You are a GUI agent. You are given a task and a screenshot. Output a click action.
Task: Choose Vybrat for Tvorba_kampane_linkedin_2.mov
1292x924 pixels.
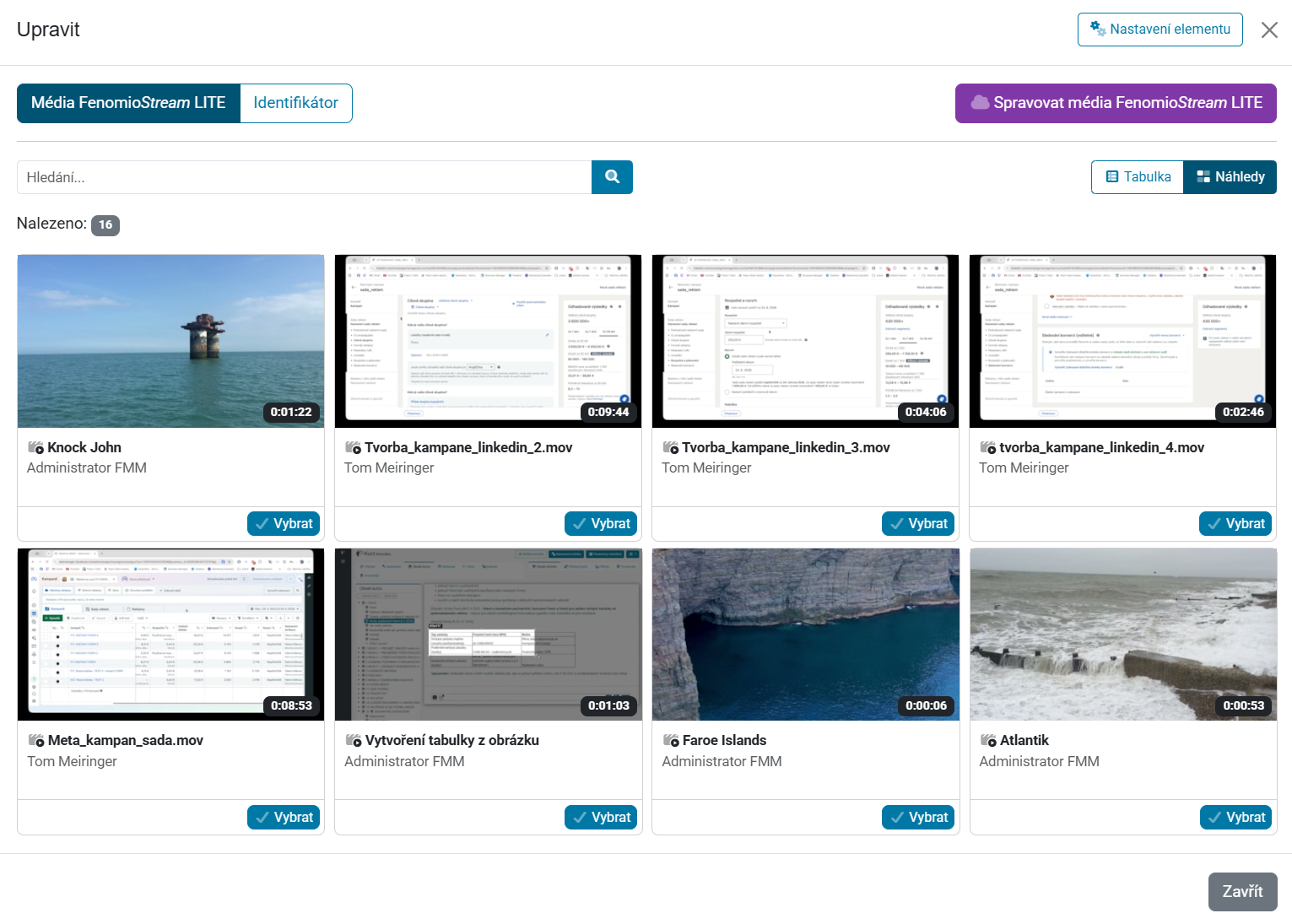(x=601, y=524)
